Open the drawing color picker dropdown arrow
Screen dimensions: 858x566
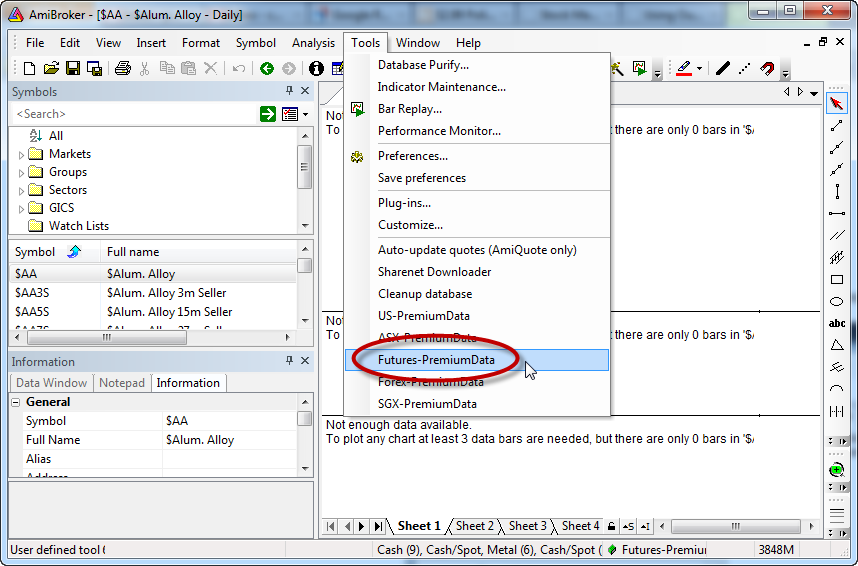click(x=699, y=68)
